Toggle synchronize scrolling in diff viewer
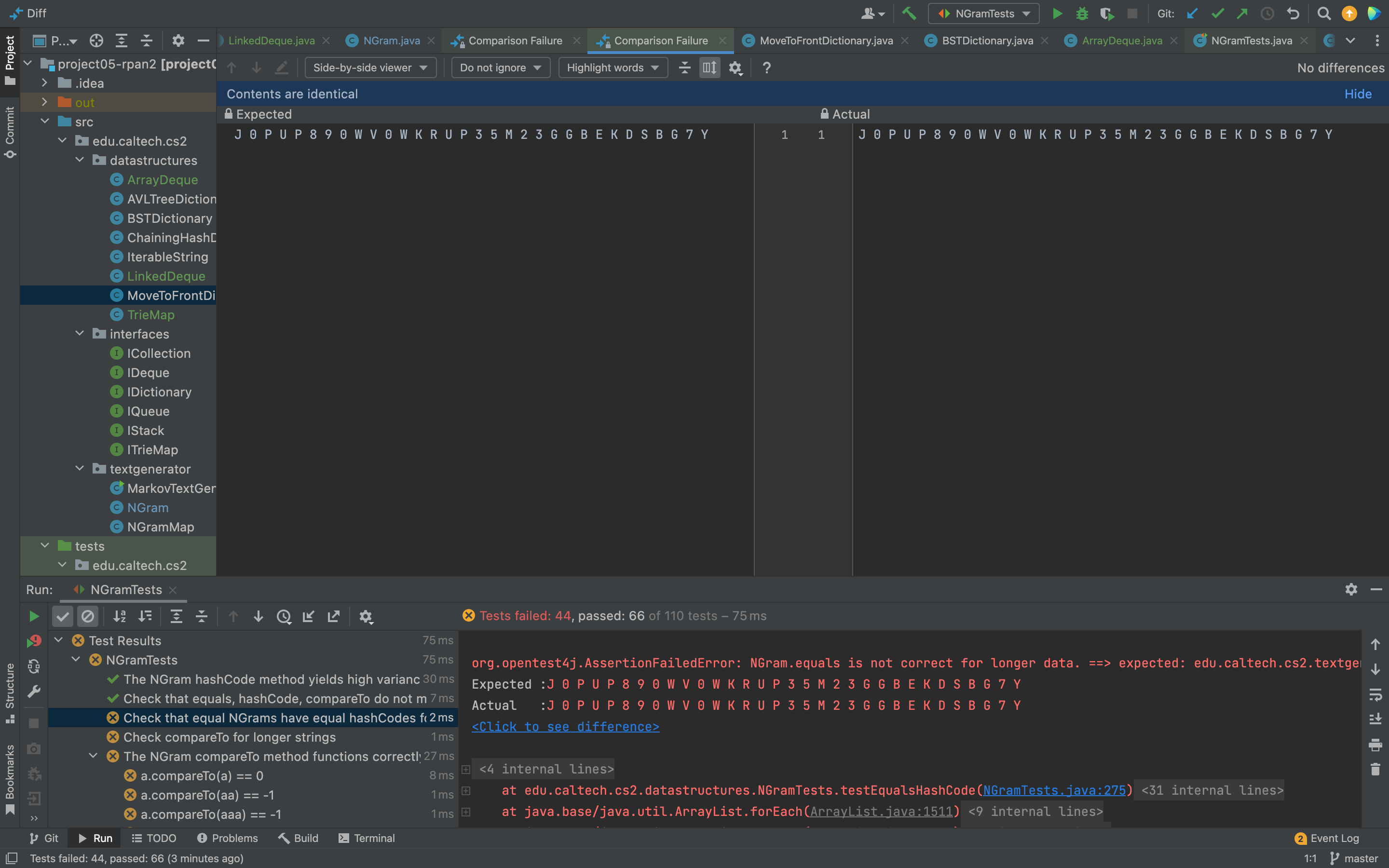 click(709, 68)
